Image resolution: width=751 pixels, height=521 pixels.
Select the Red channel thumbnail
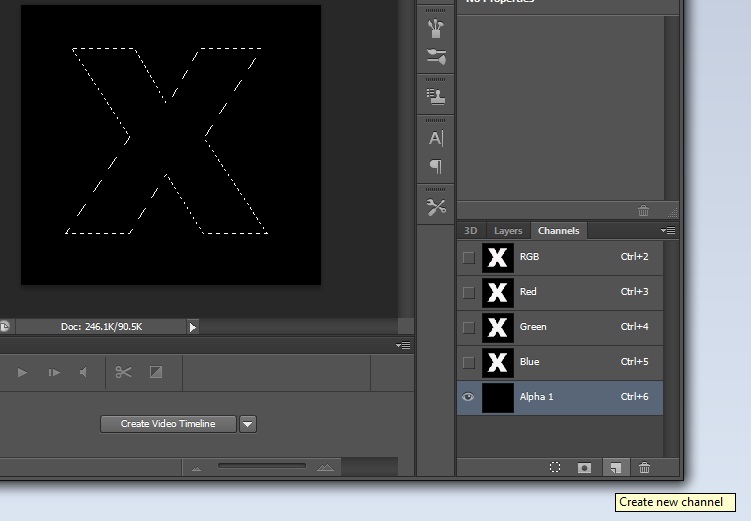pyautogui.click(x=498, y=293)
